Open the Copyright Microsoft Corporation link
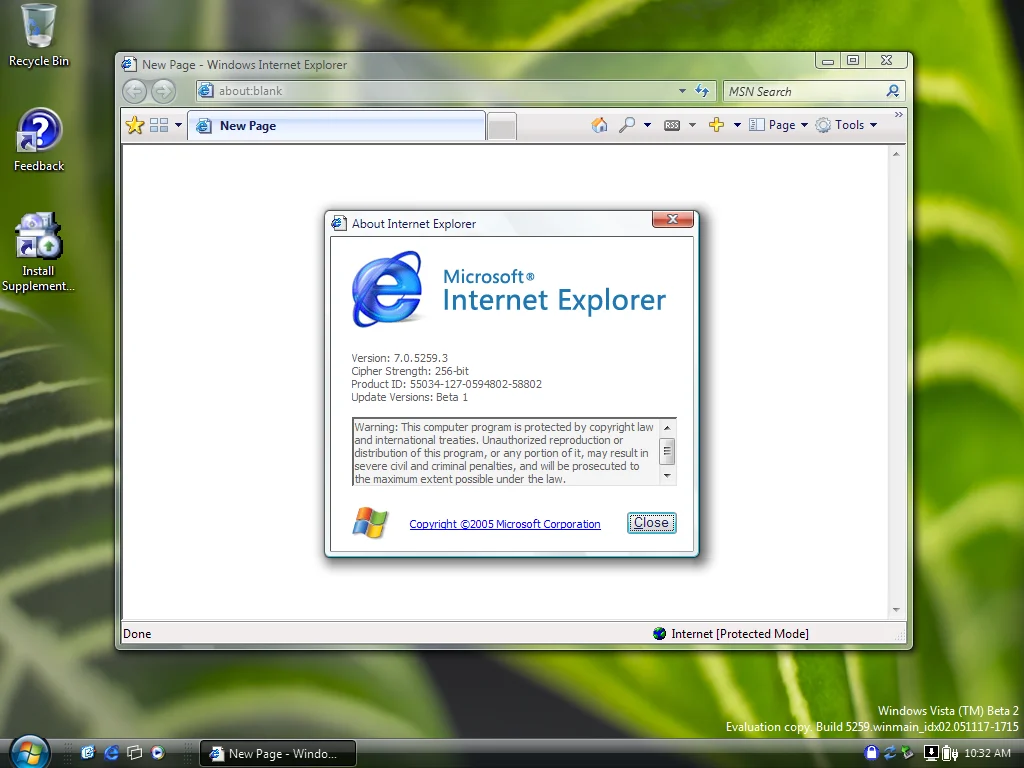This screenshot has height=768, width=1024. pyautogui.click(x=505, y=524)
